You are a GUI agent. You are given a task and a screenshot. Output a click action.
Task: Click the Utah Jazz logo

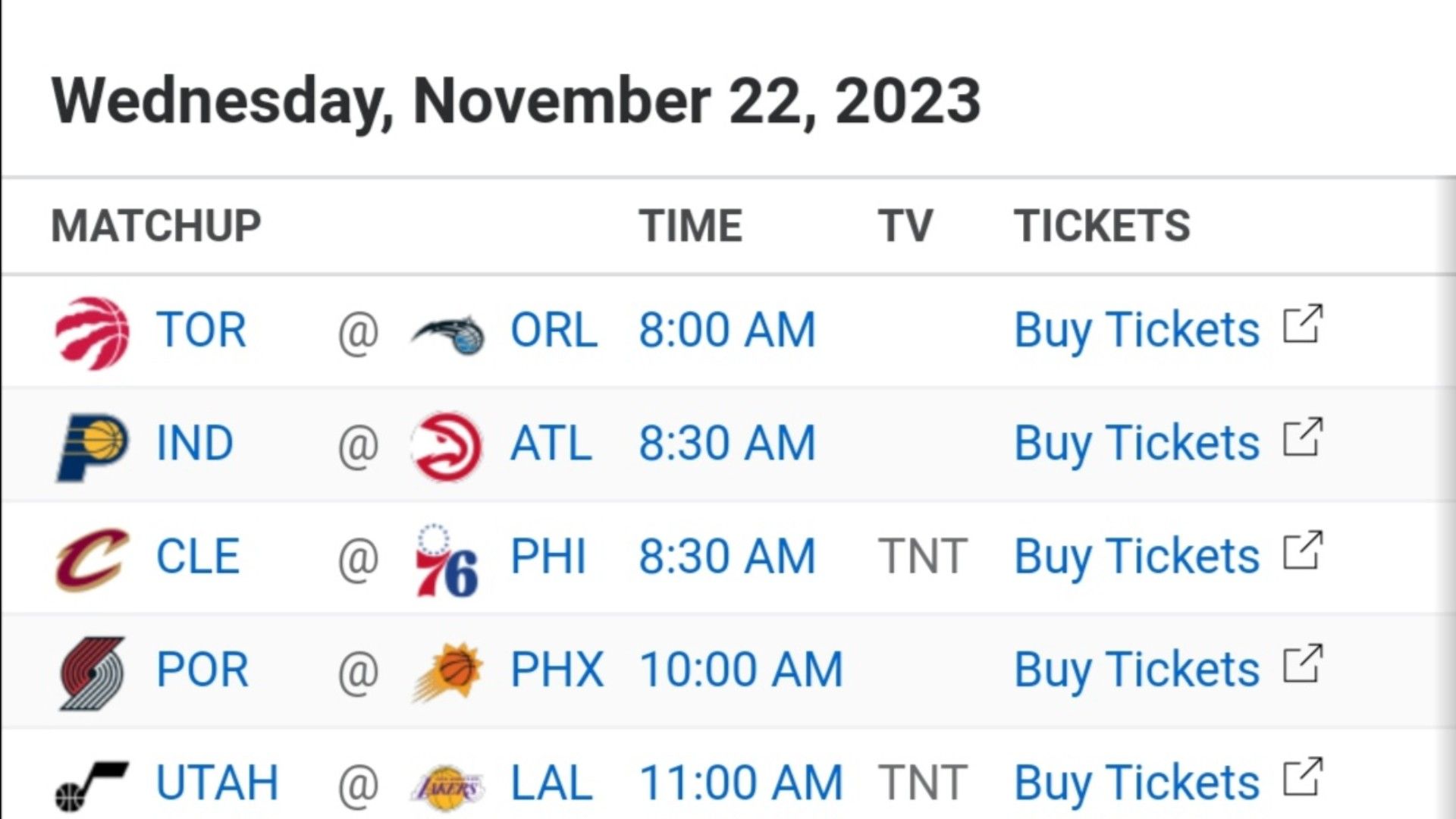pyautogui.click(x=92, y=786)
